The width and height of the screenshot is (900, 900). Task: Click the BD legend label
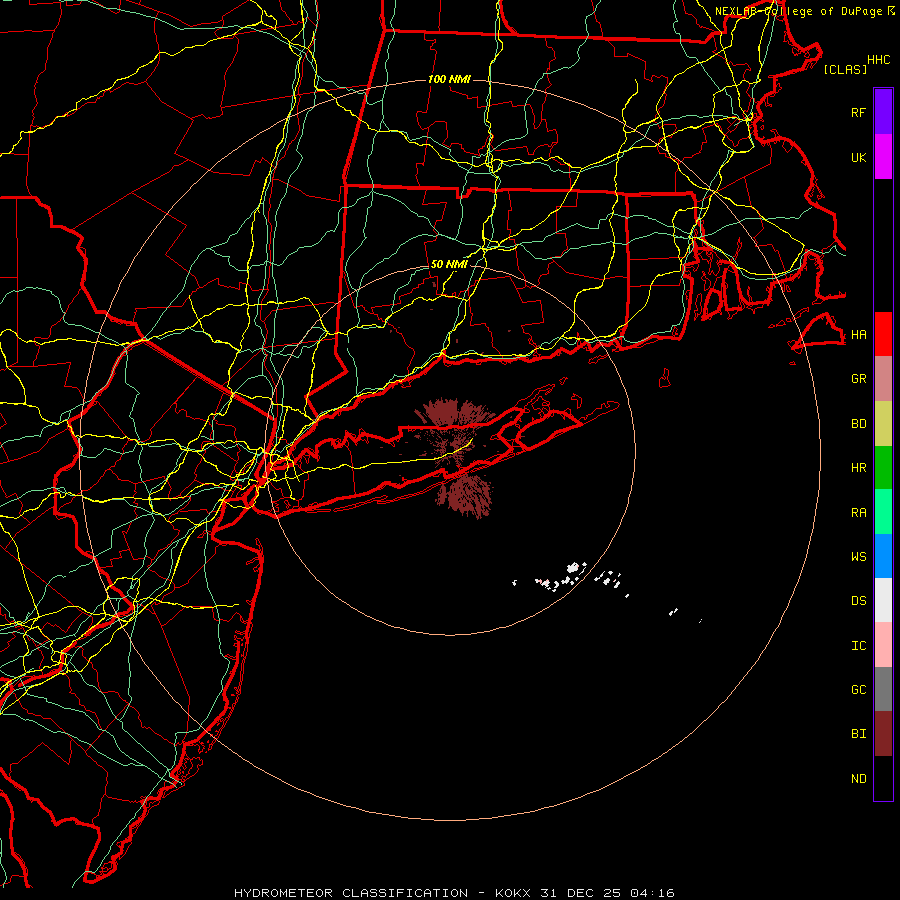(x=858, y=424)
